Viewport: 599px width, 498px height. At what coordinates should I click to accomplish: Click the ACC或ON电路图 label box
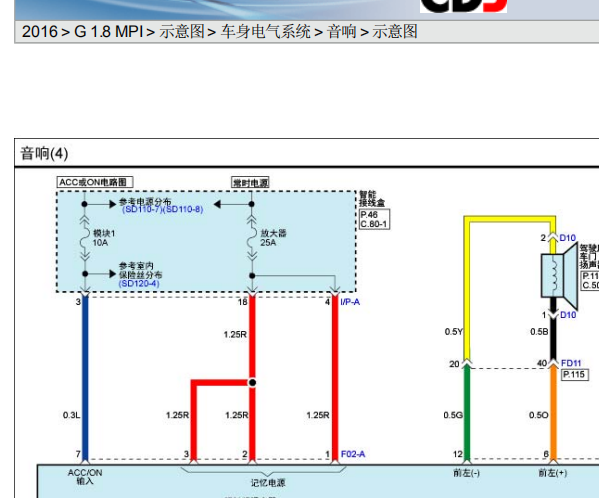coord(95,182)
